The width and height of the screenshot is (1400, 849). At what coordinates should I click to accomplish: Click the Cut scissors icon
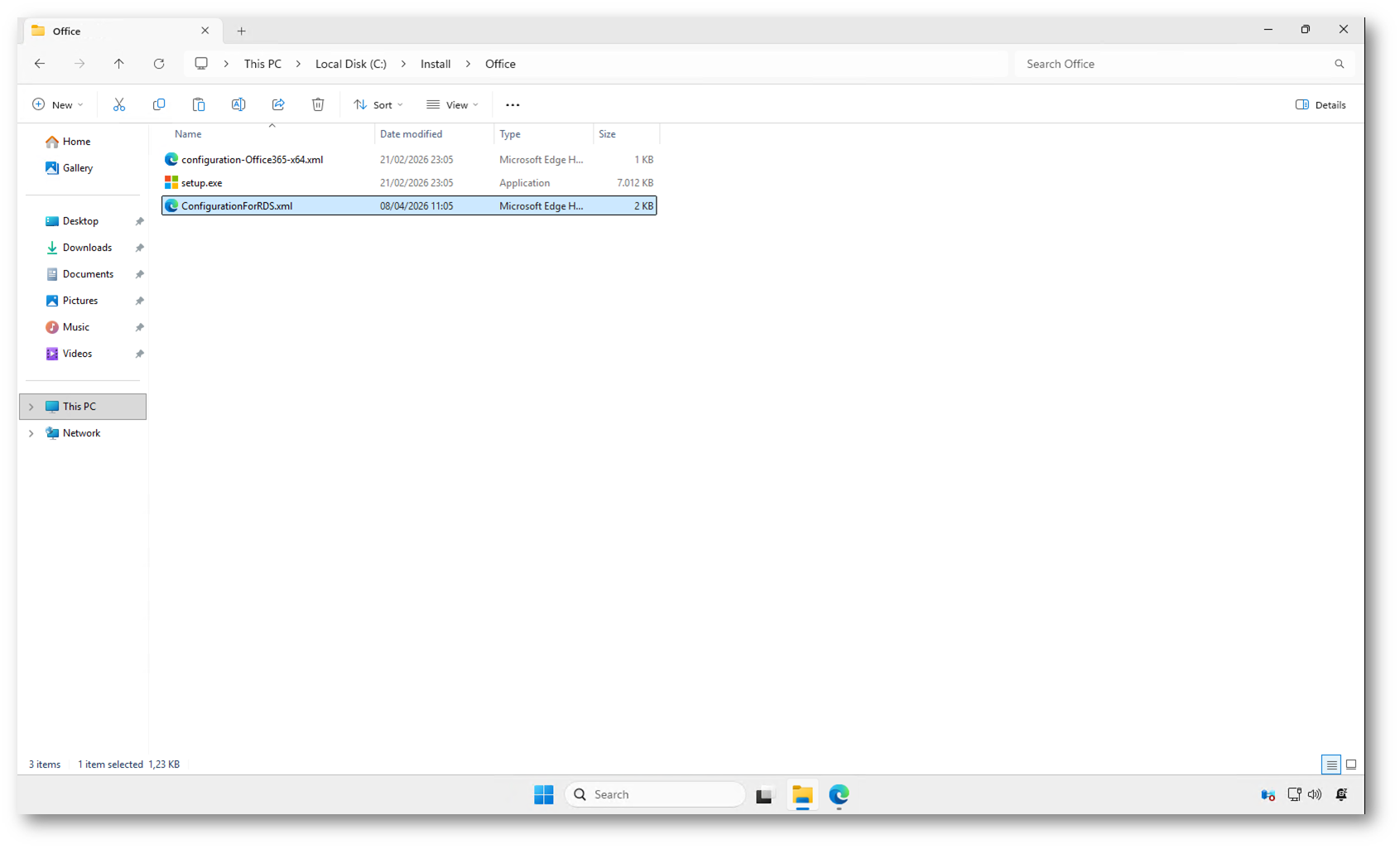click(x=119, y=104)
